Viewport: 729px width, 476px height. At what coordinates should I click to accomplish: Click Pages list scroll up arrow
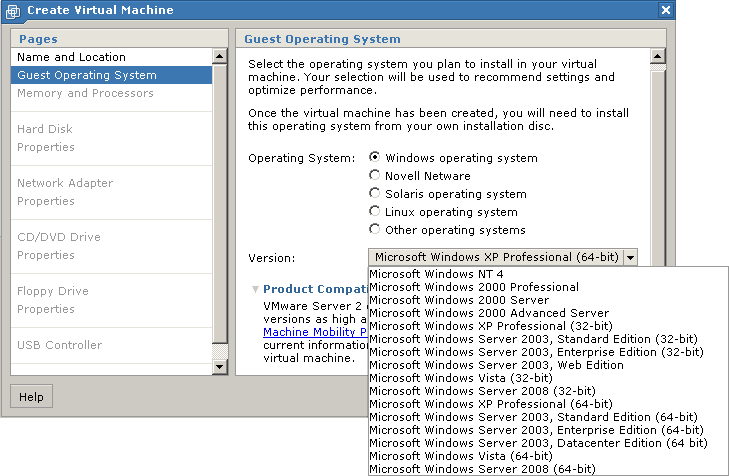click(x=219, y=56)
